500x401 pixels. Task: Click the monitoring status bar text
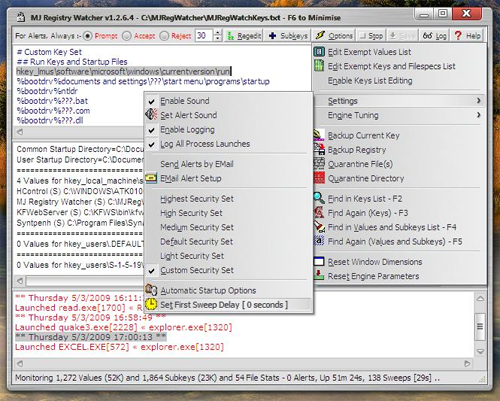(227, 378)
